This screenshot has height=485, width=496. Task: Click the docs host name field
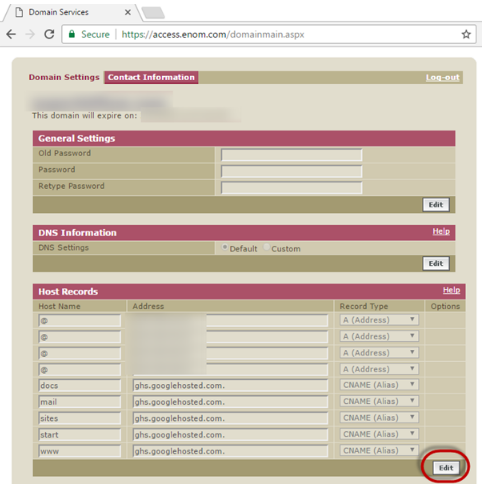coord(79,386)
